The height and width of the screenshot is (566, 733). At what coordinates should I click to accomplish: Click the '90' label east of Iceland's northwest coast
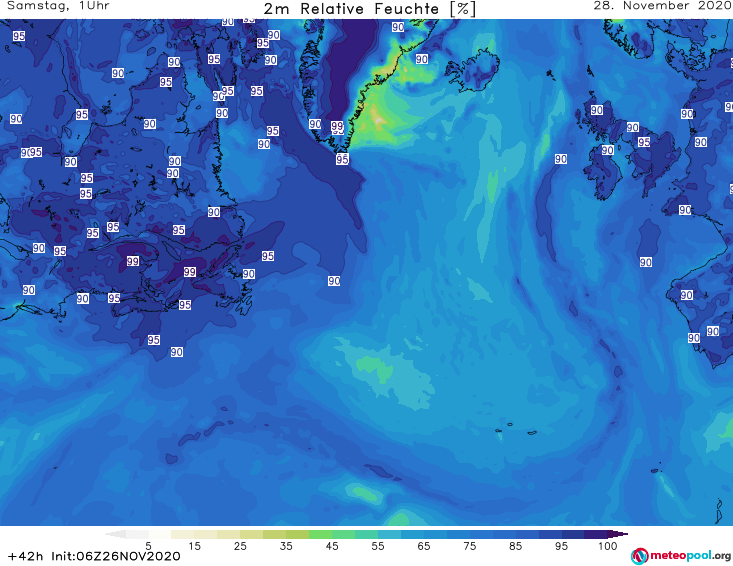pos(422,59)
